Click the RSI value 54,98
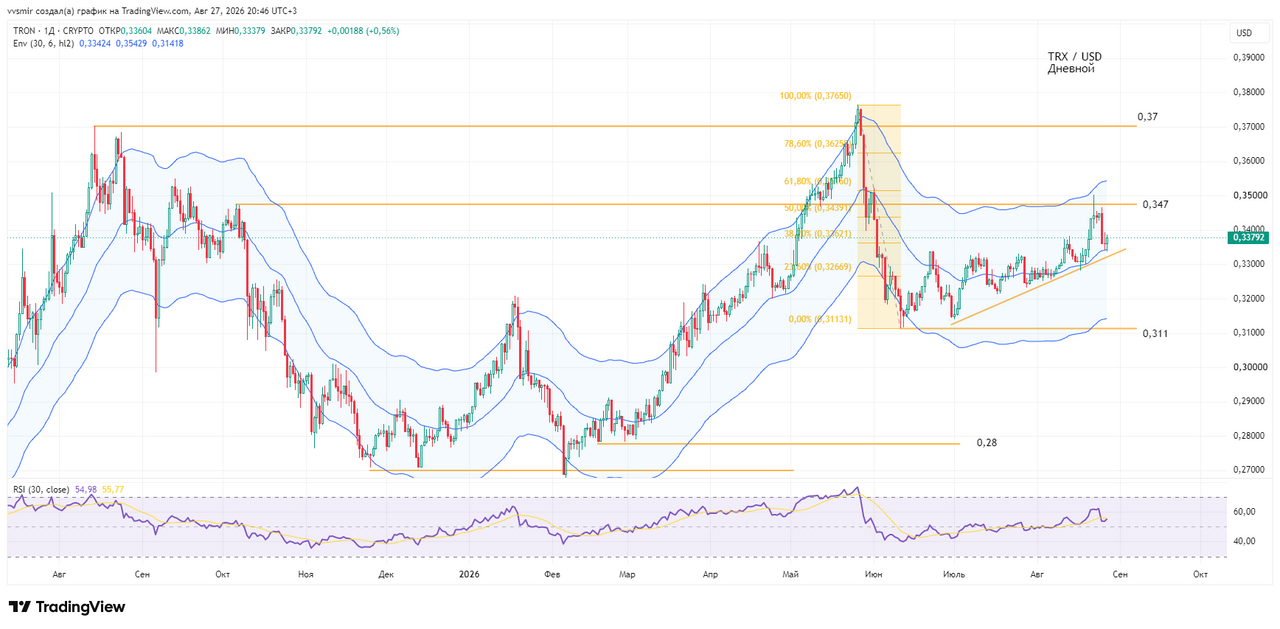 pyautogui.click(x=85, y=489)
